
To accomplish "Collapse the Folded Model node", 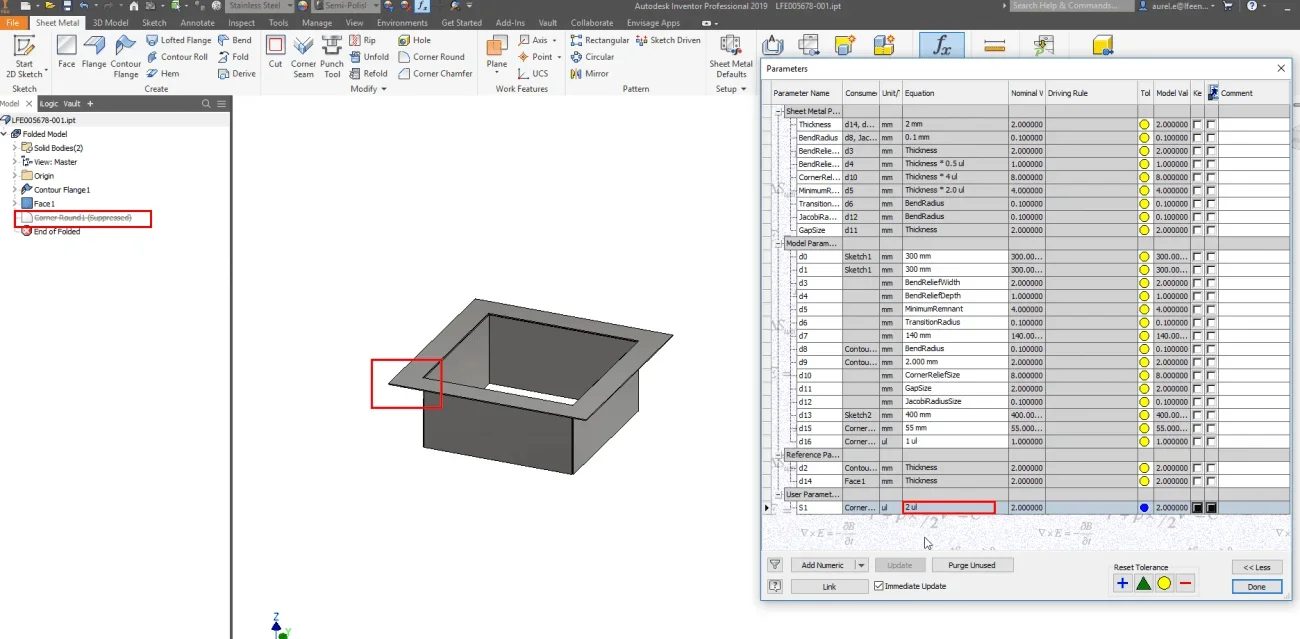I will [5, 134].
